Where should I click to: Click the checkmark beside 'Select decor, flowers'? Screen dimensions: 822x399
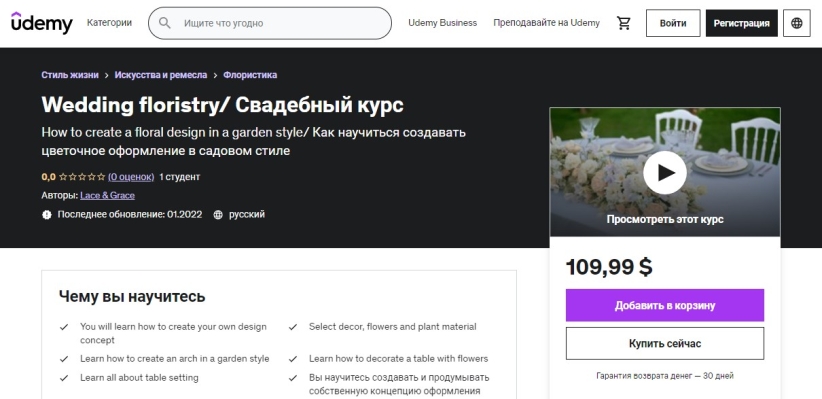pyautogui.click(x=293, y=327)
